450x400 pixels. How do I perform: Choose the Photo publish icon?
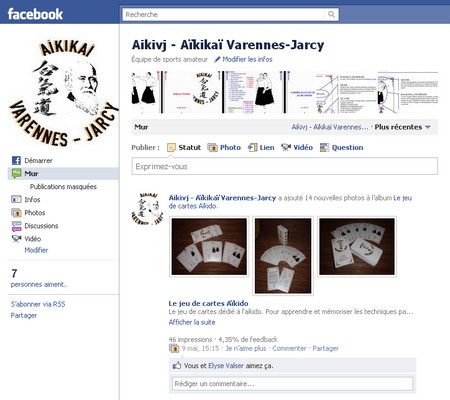(x=212, y=147)
